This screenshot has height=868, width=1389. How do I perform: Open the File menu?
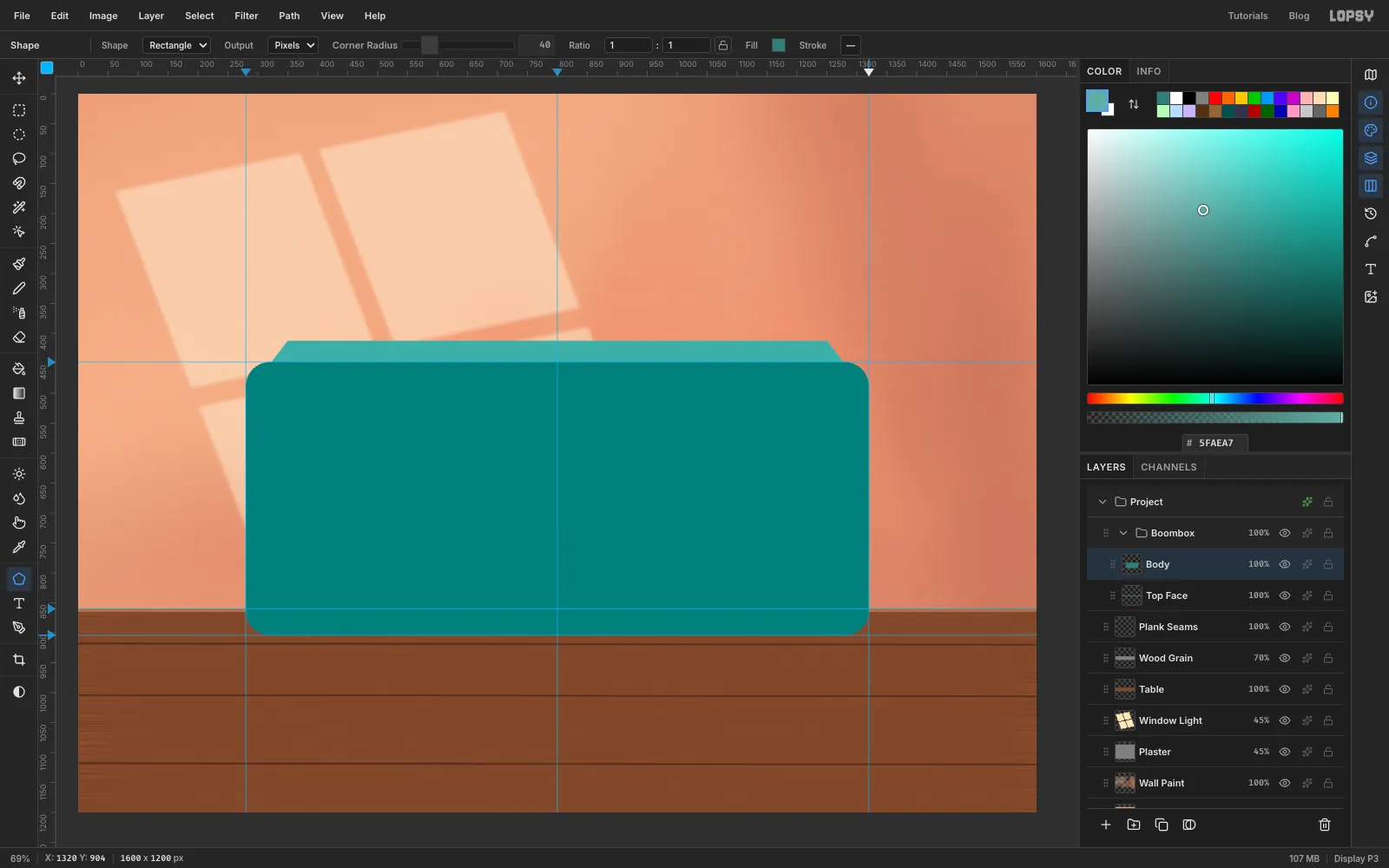pyautogui.click(x=22, y=16)
